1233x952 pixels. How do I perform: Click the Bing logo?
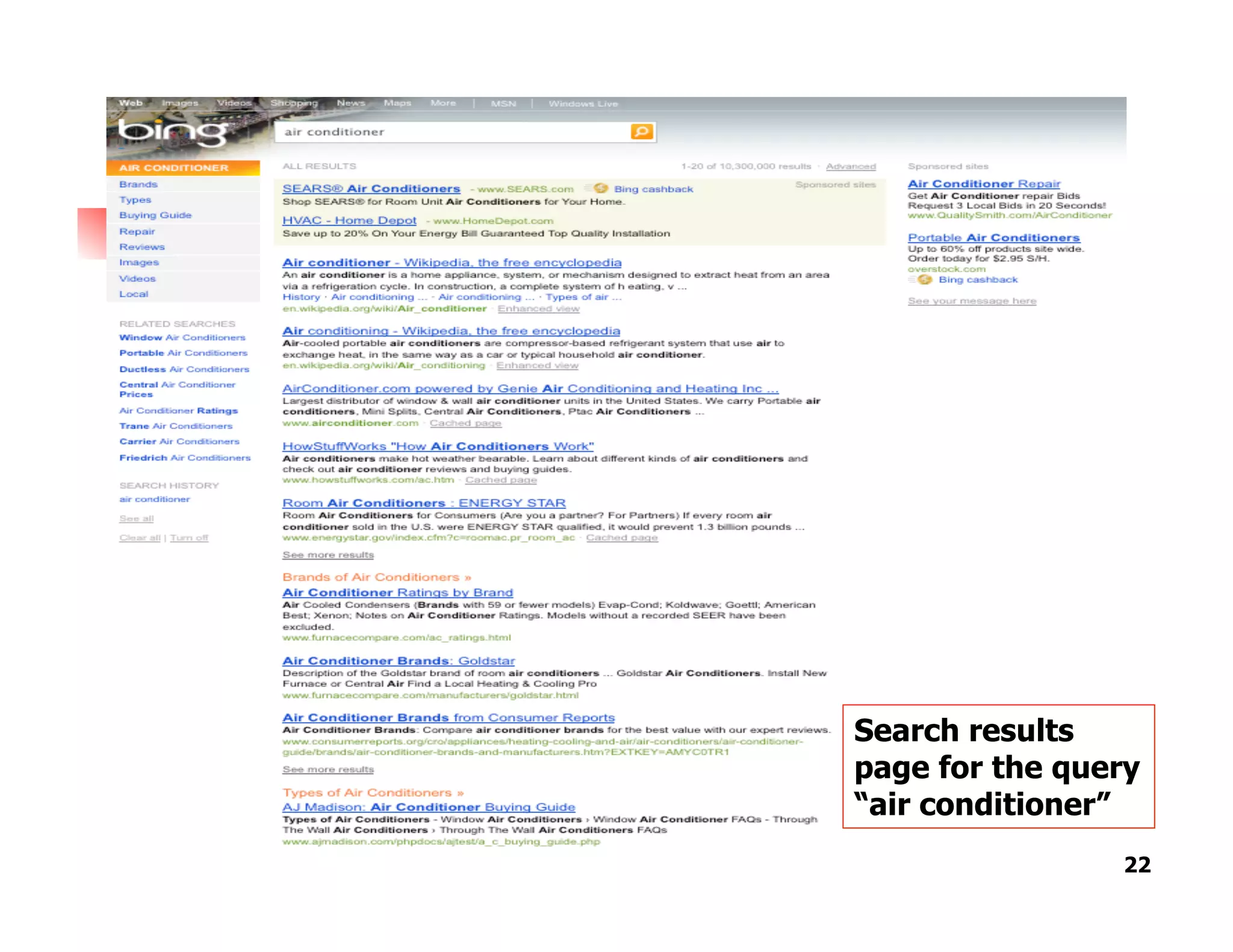173,132
